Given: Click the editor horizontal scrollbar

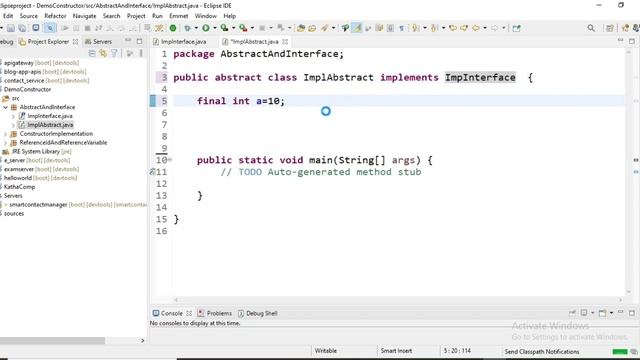Looking at the screenshot, I should 398,300.
